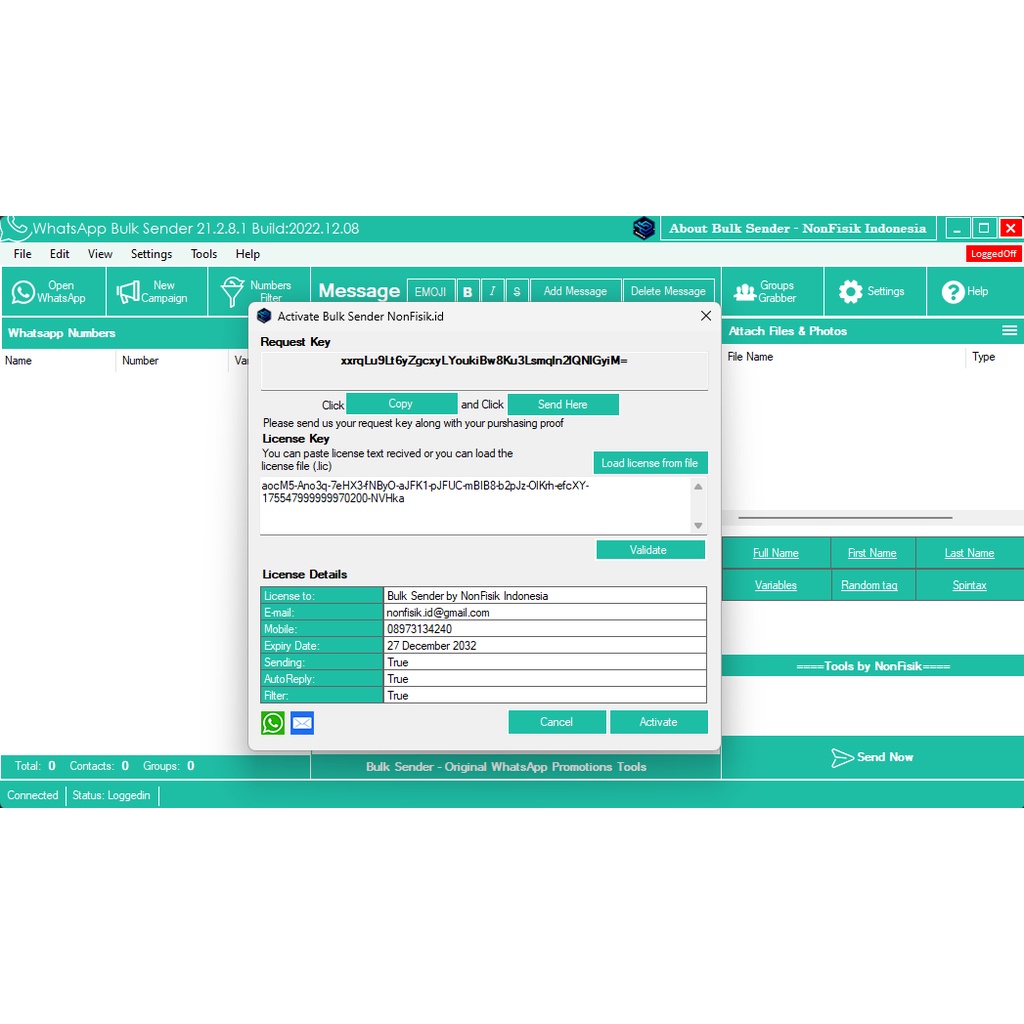
Task: Maximize the Bulk Sender window
Action: pyautogui.click(x=984, y=229)
